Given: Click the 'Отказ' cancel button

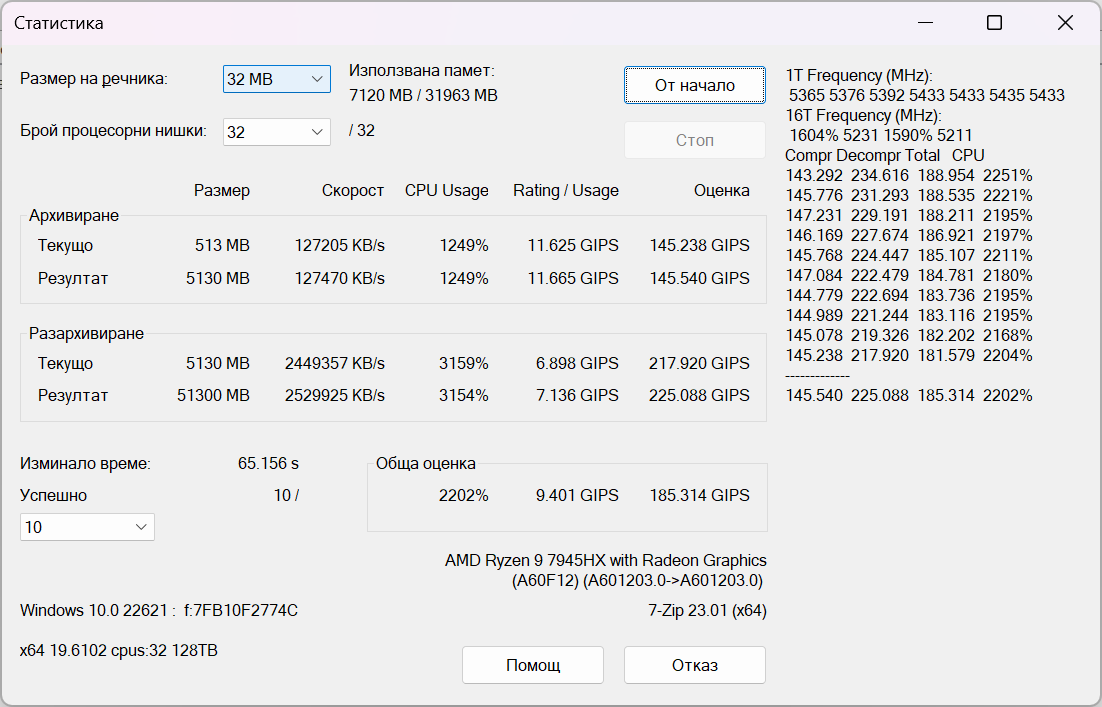Looking at the screenshot, I should point(694,665).
